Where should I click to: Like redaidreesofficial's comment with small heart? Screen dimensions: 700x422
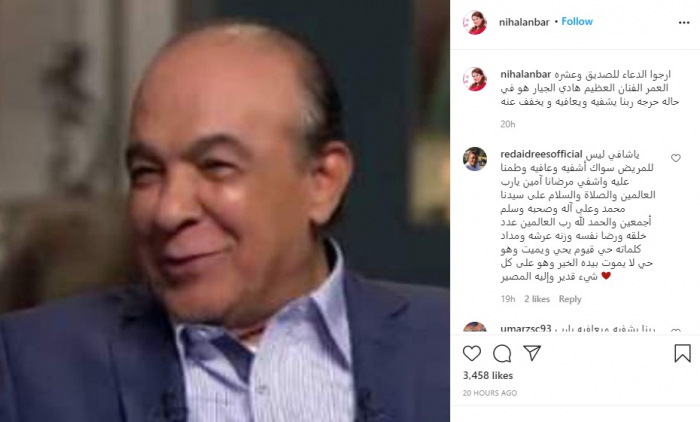(x=675, y=158)
